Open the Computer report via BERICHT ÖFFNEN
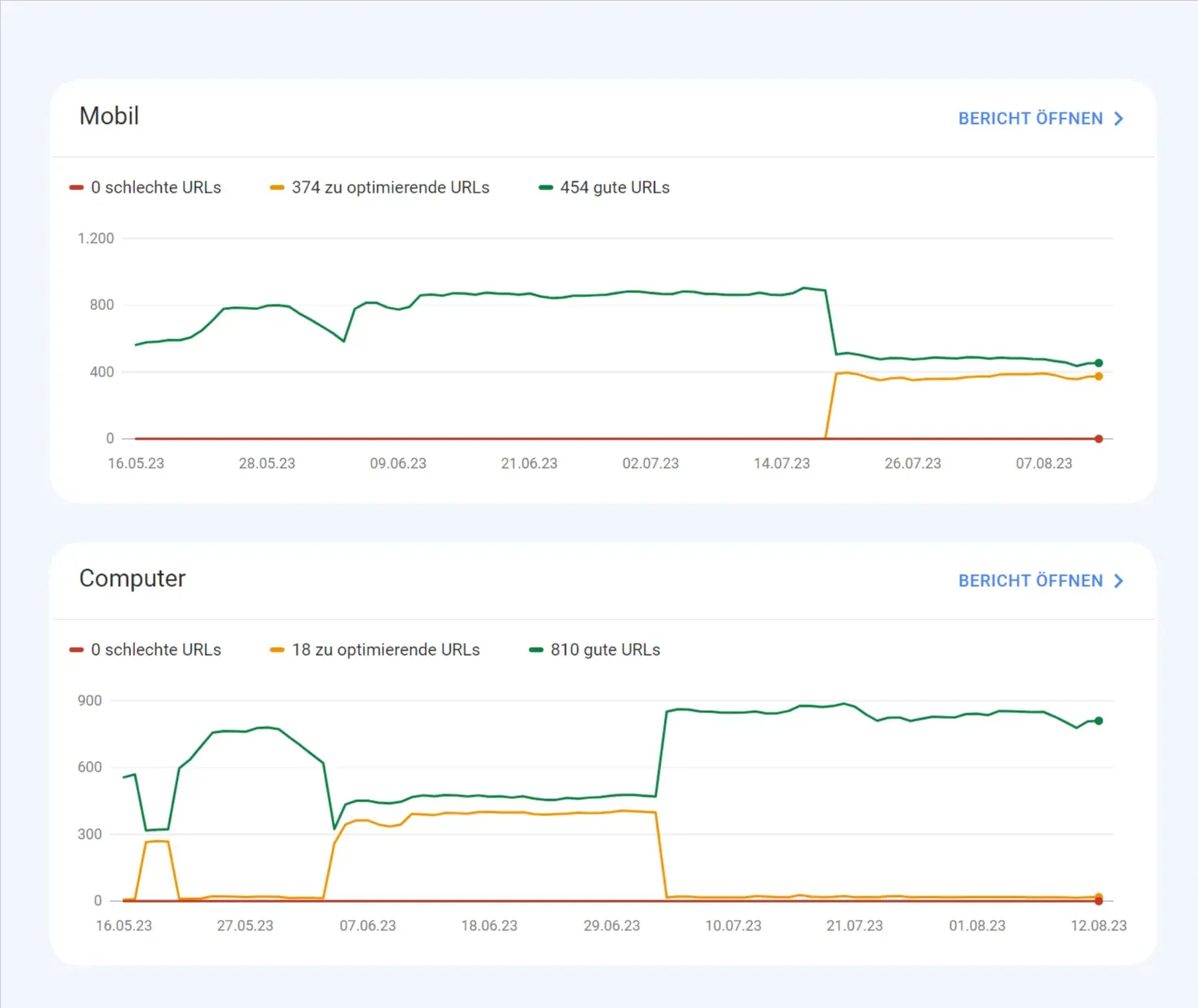The width and height of the screenshot is (1198, 1008). click(x=1041, y=581)
